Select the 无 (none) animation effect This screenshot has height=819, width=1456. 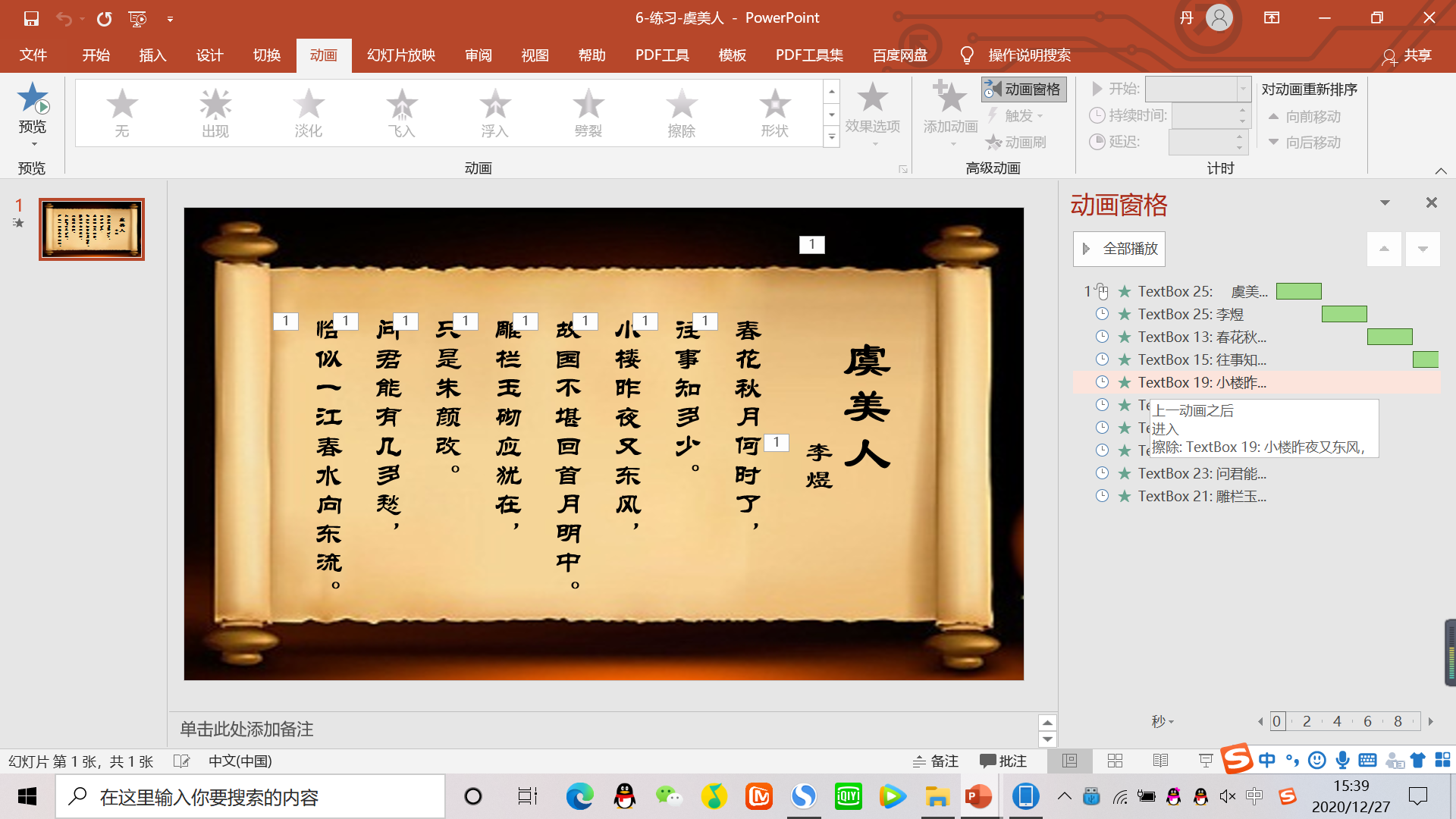(122, 113)
